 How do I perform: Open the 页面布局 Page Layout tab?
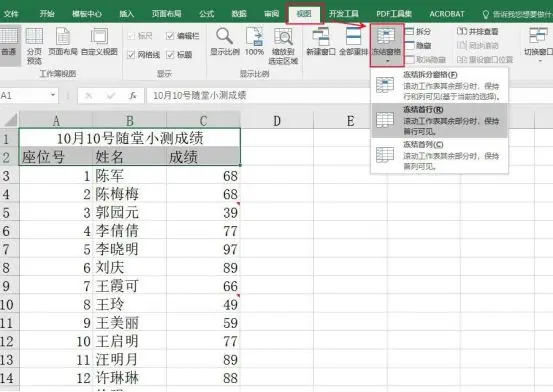click(166, 14)
